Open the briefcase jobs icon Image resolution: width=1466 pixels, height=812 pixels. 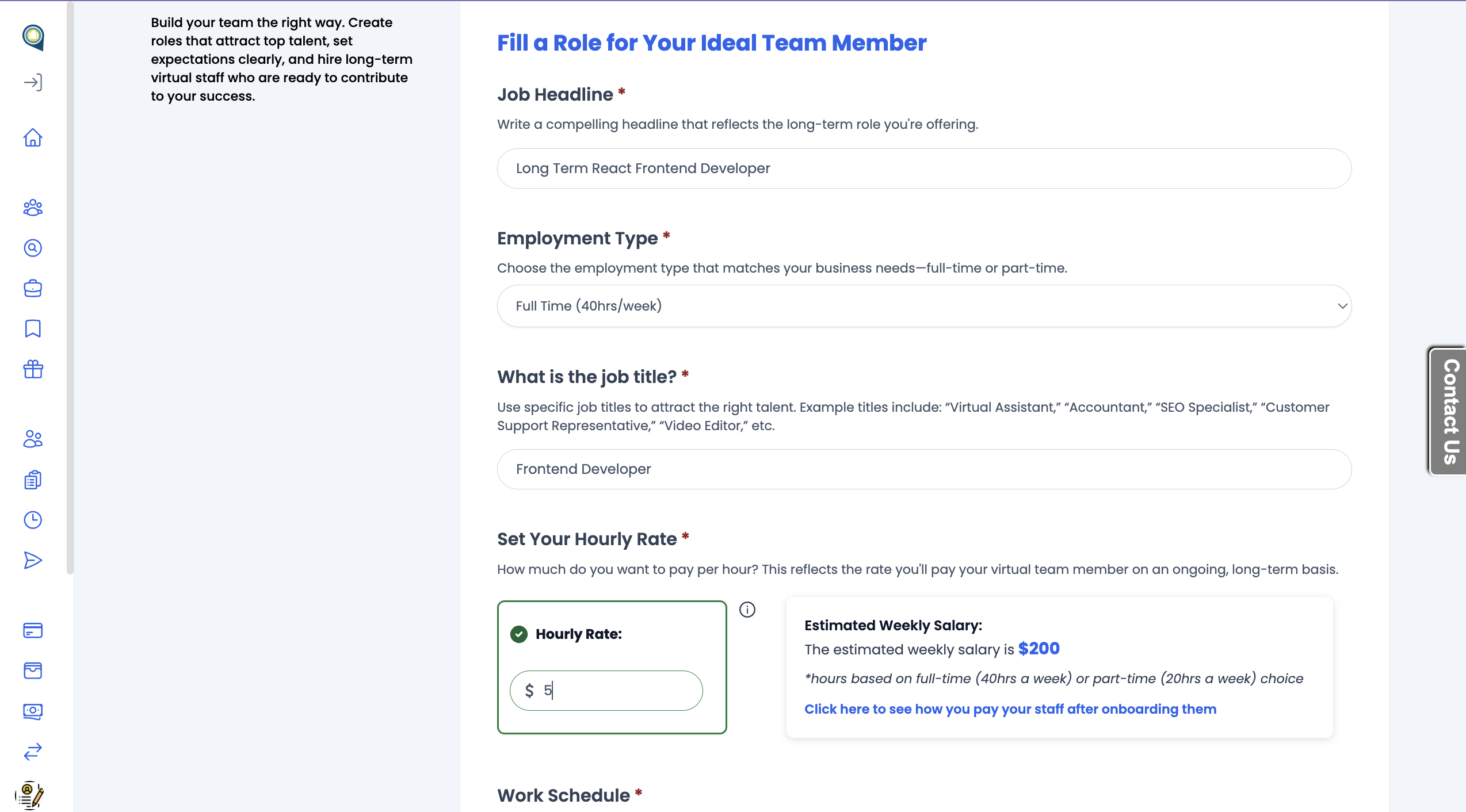(x=33, y=288)
